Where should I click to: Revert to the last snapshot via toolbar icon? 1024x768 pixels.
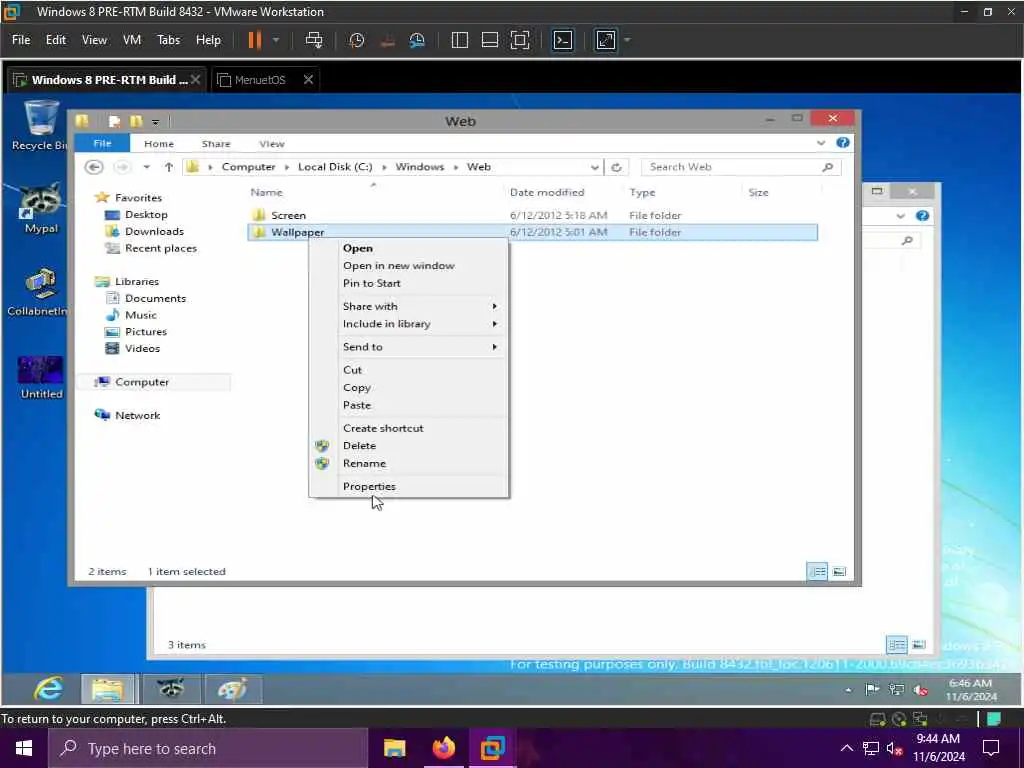(x=387, y=40)
